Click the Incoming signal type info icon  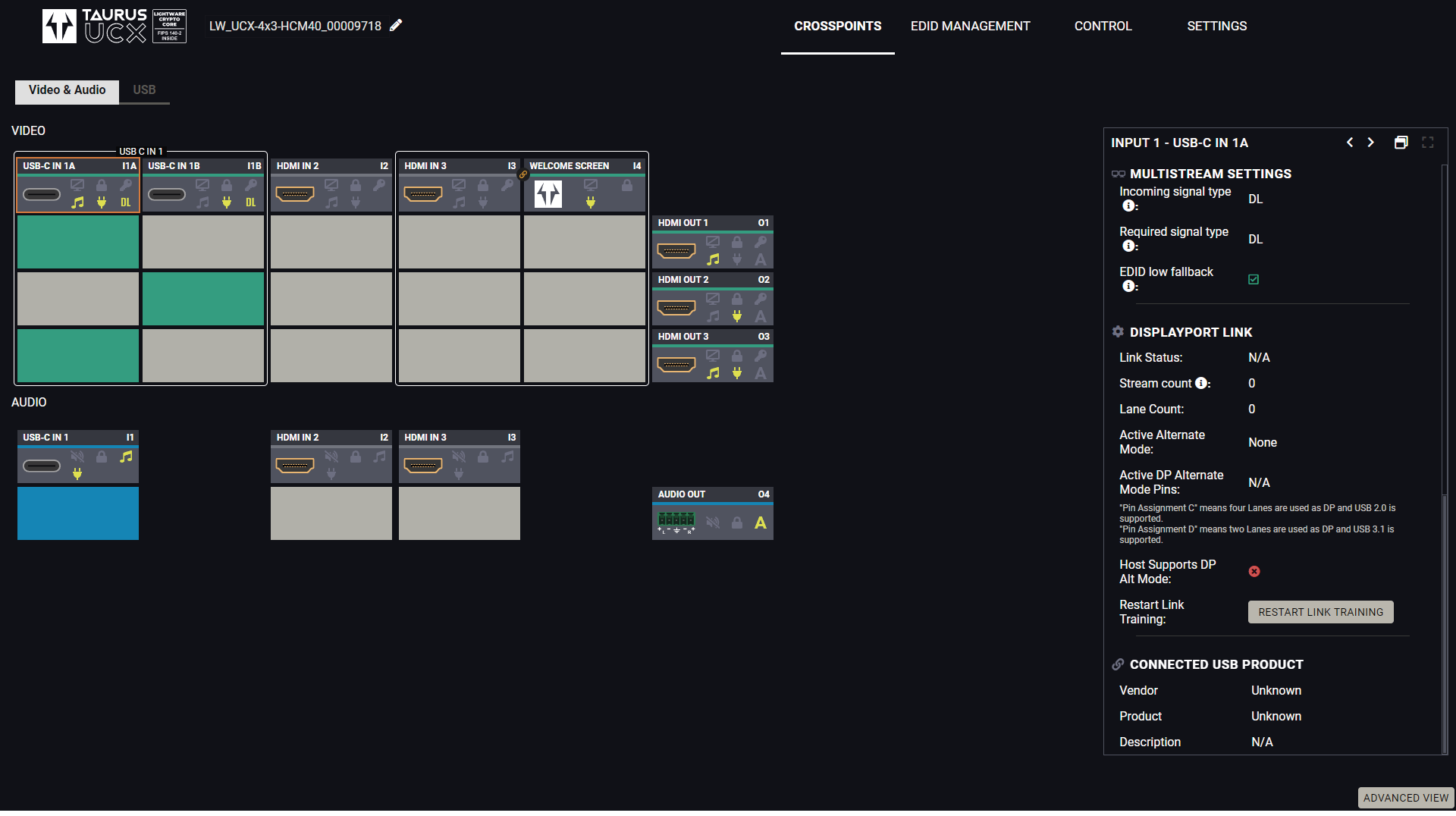click(x=1128, y=206)
